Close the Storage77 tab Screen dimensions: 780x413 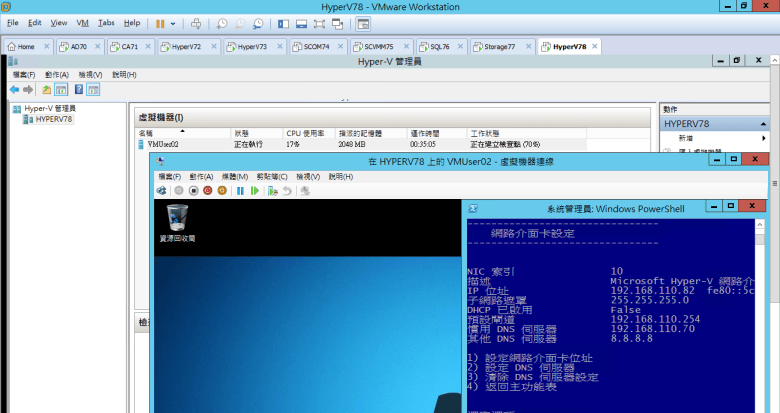point(528,46)
